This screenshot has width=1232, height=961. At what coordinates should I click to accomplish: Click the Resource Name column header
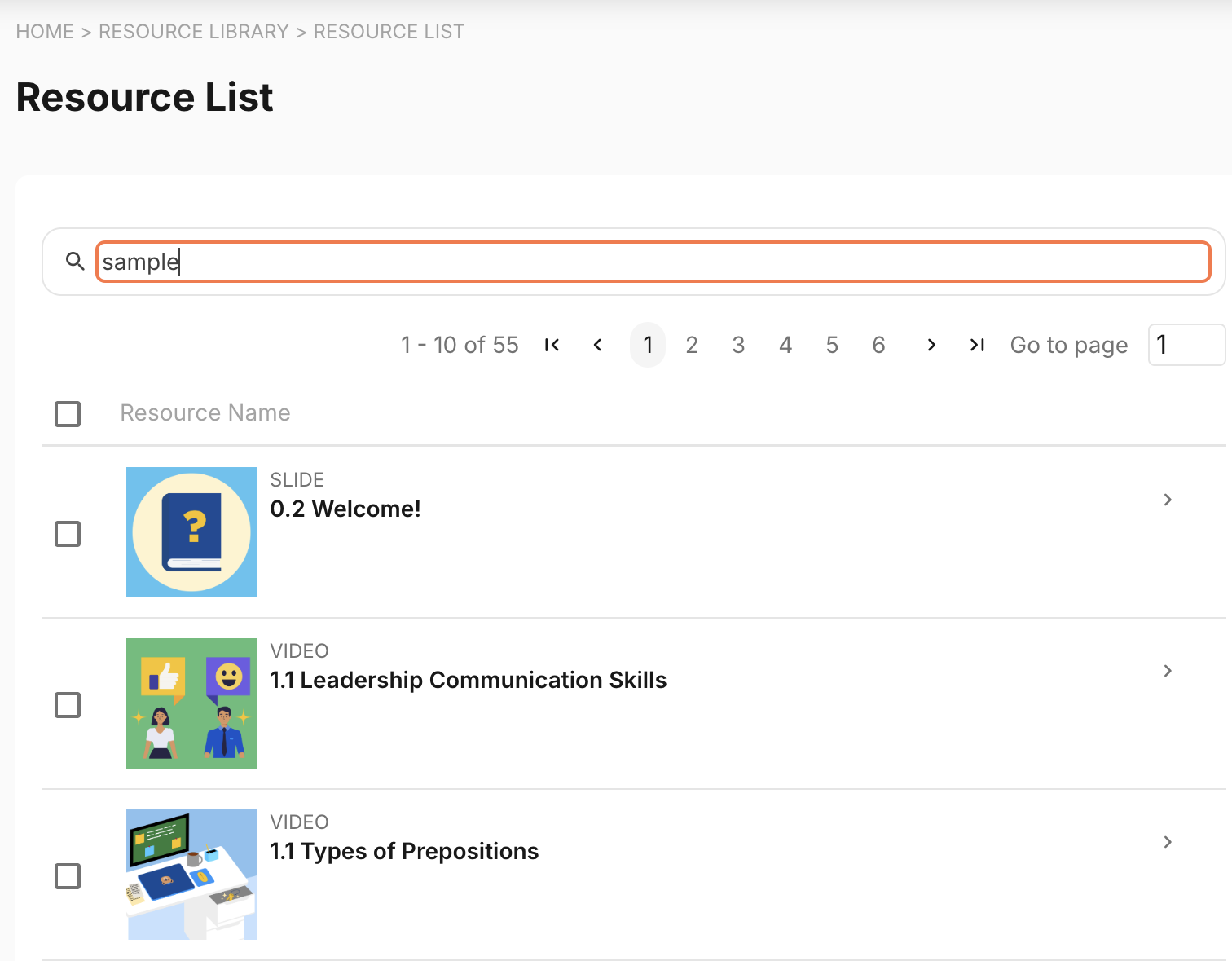[205, 412]
